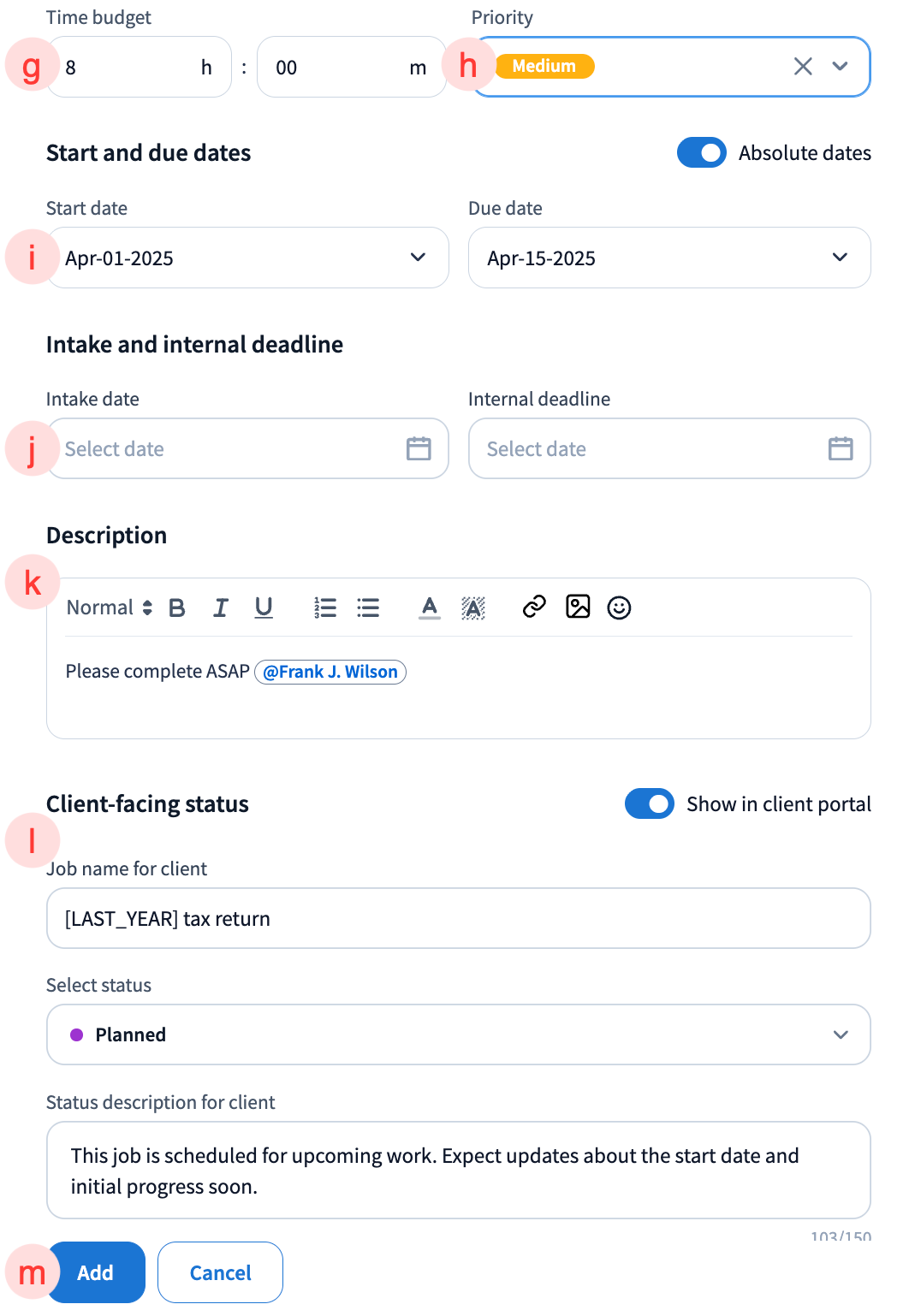Change the text color in description
Screen dimensions: 909x1316
[430, 608]
